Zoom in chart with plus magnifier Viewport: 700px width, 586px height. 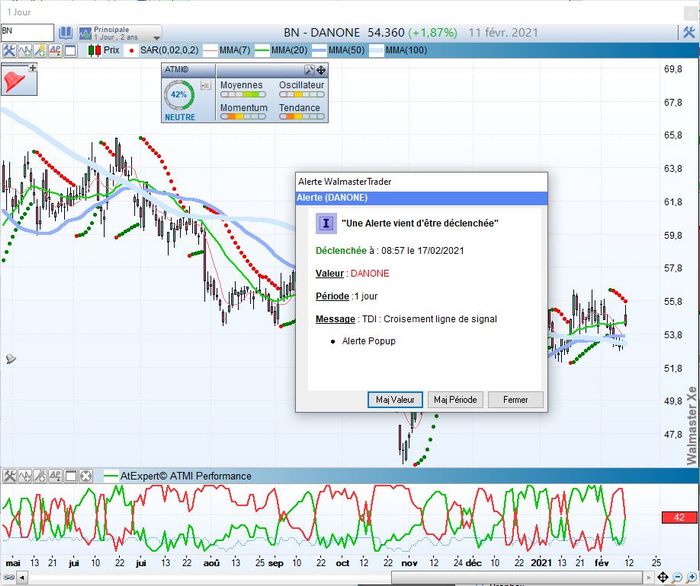[692, 577]
